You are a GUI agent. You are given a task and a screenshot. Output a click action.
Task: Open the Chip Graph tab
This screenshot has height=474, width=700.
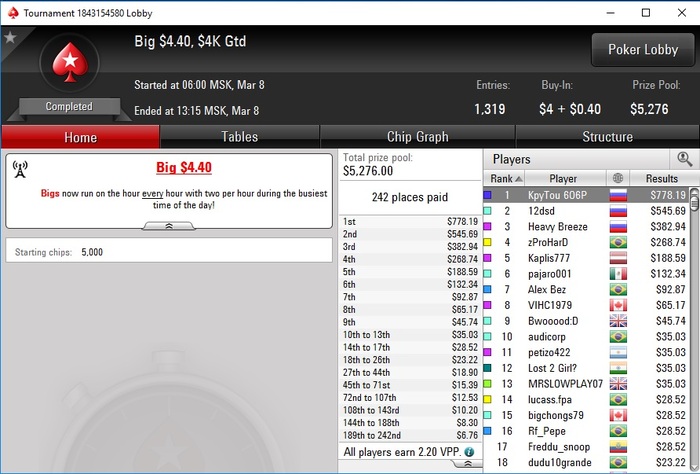pos(417,137)
